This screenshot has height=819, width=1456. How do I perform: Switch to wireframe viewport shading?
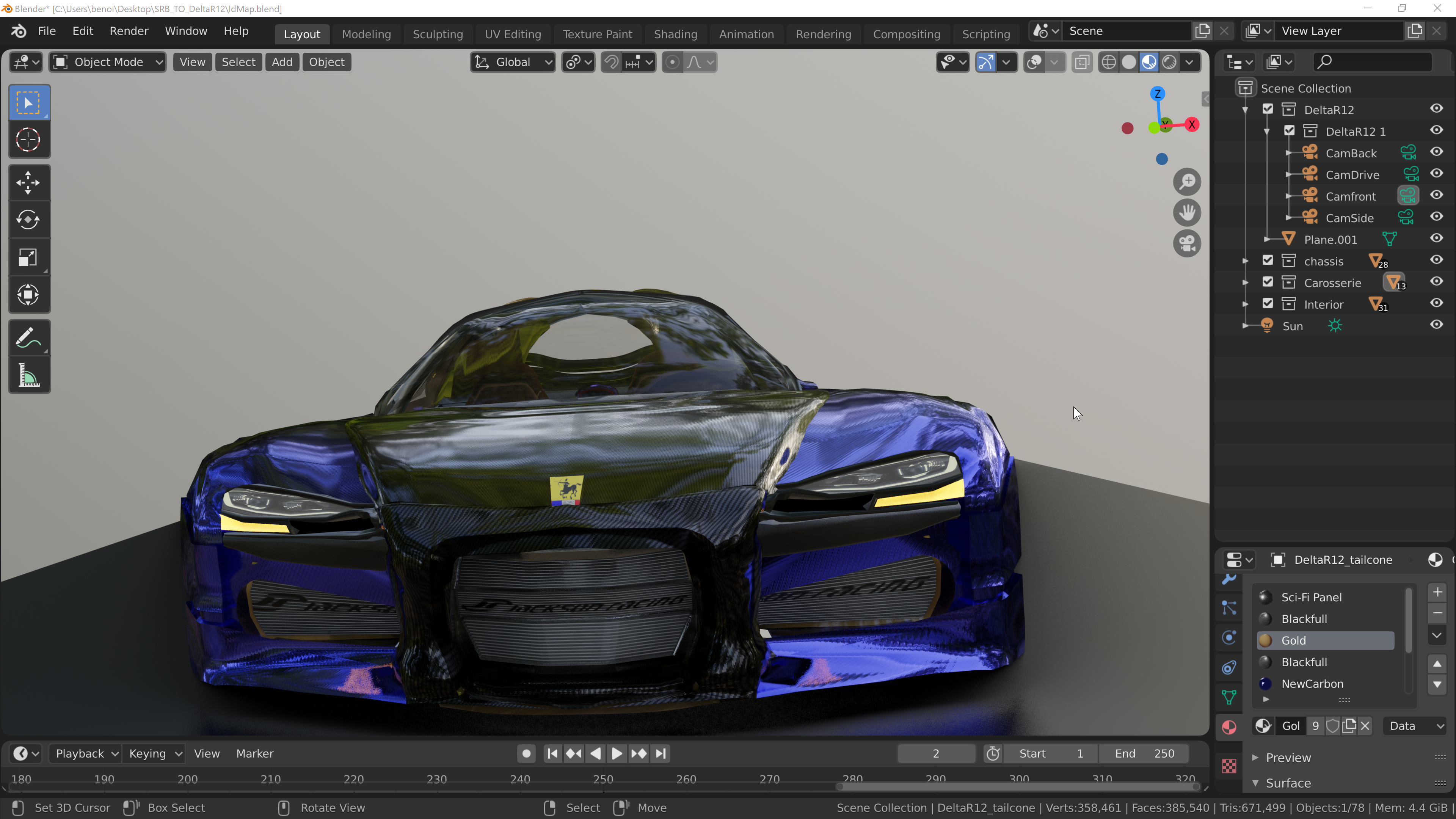click(x=1108, y=62)
